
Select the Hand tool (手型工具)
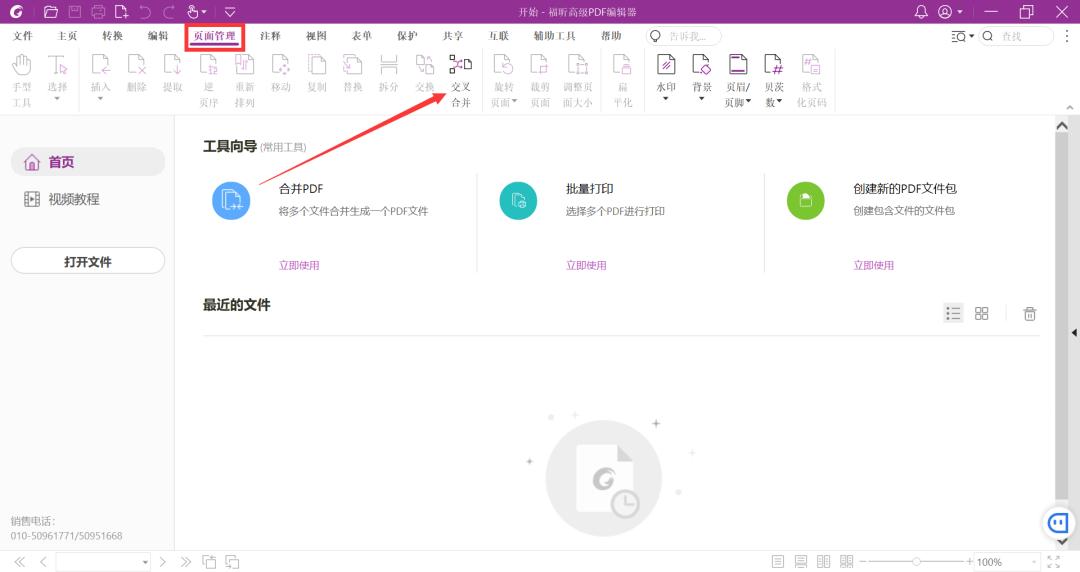click(x=22, y=81)
